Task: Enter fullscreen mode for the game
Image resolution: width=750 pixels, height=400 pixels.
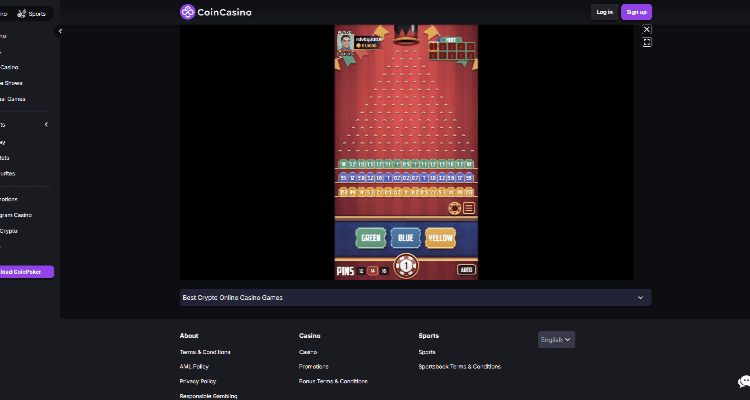Action: 647,42
